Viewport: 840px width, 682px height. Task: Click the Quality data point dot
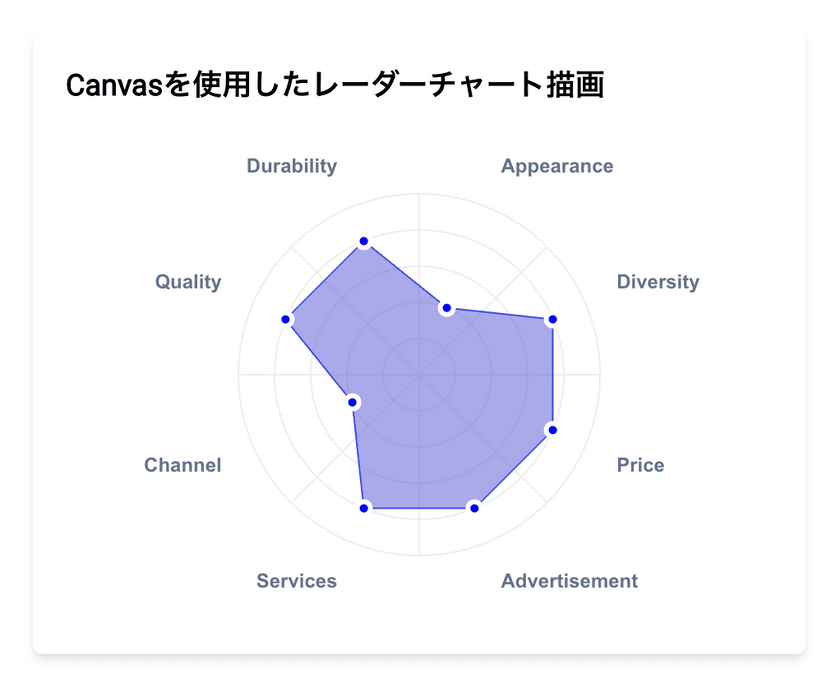286,320
